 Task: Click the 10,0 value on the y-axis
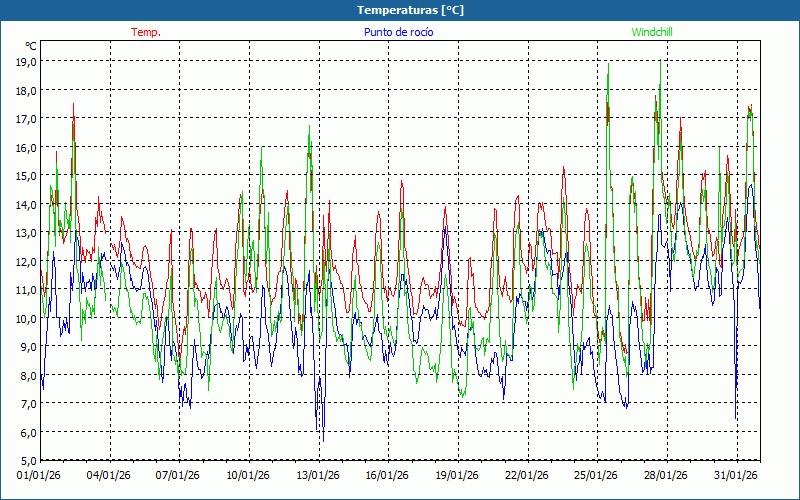coord(26,318)
